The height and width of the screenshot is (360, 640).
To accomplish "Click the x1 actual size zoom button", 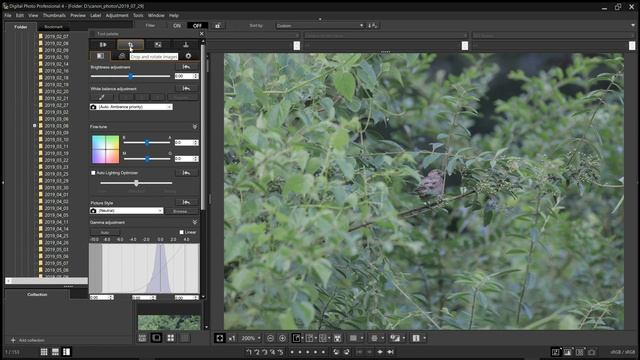I will 231,338.
